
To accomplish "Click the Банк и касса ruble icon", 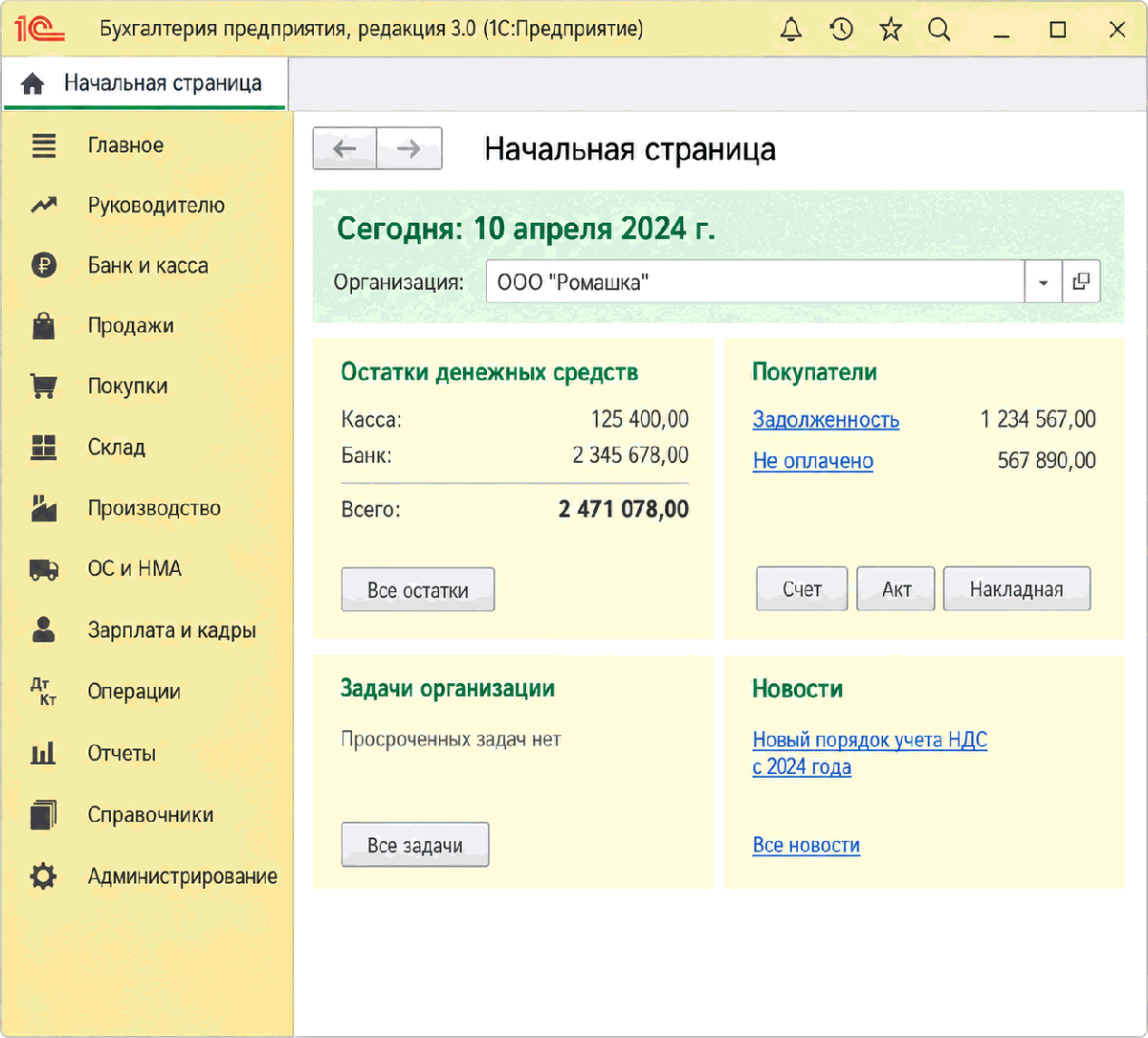I will pos(44,265).
